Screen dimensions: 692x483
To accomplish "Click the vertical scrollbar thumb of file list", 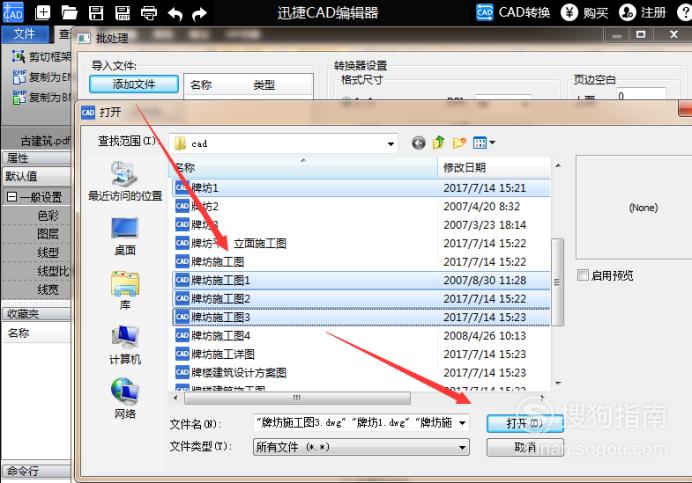I will (557, 282).
